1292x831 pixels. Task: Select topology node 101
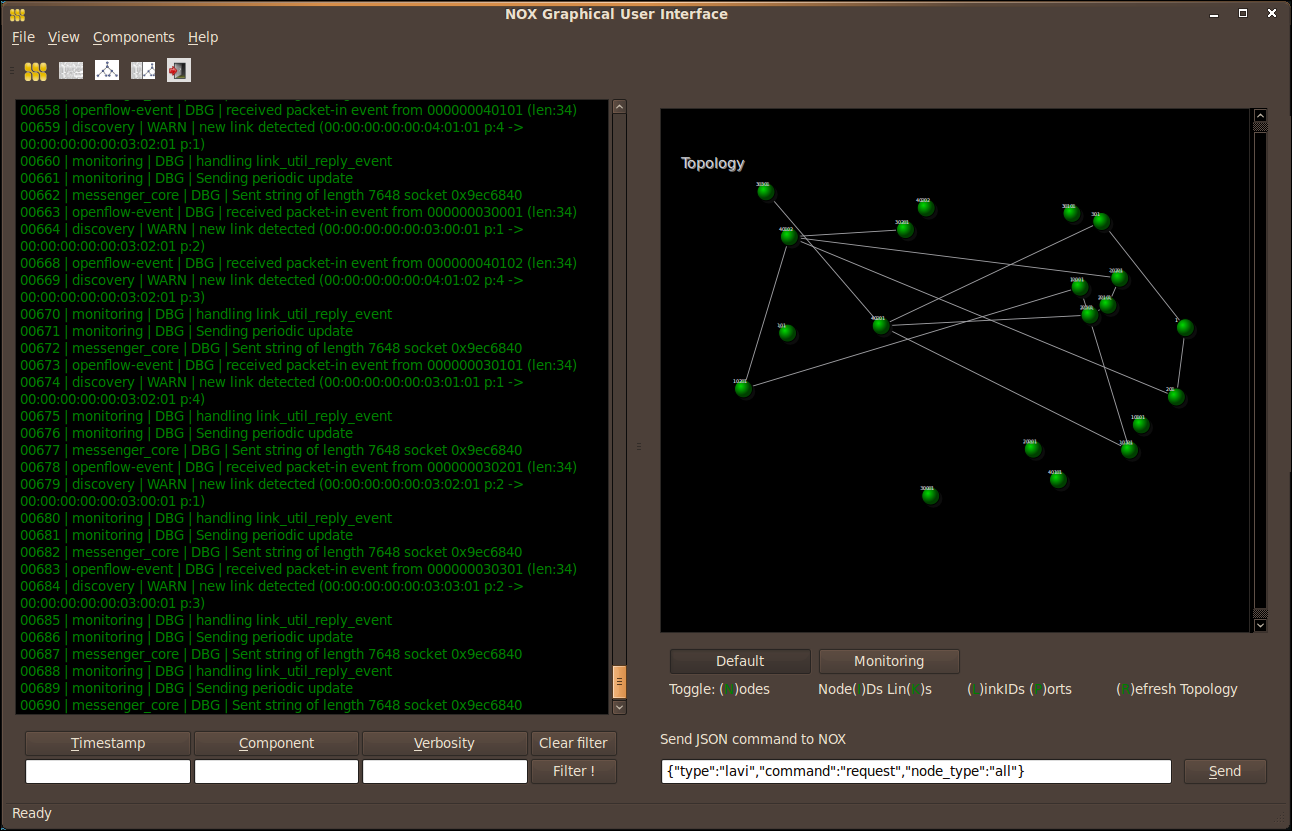787,333
